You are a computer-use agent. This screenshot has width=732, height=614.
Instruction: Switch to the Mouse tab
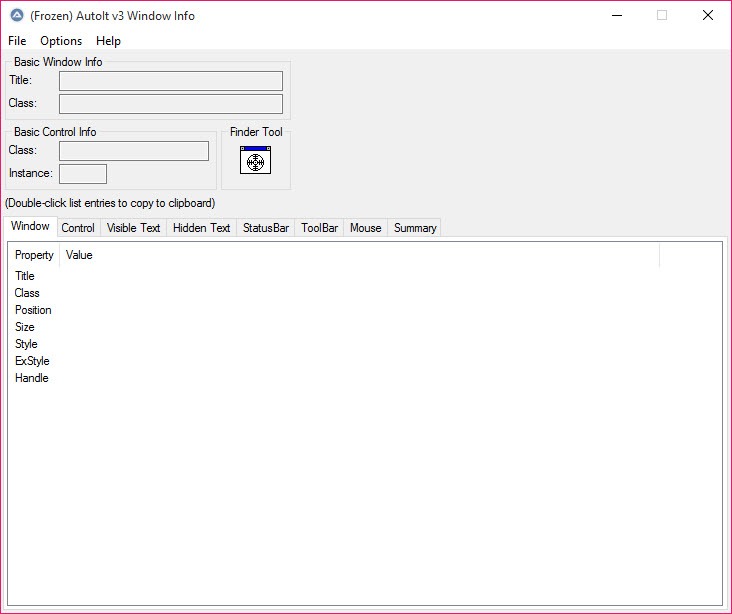pyautogui.click(x=366, y=228)
